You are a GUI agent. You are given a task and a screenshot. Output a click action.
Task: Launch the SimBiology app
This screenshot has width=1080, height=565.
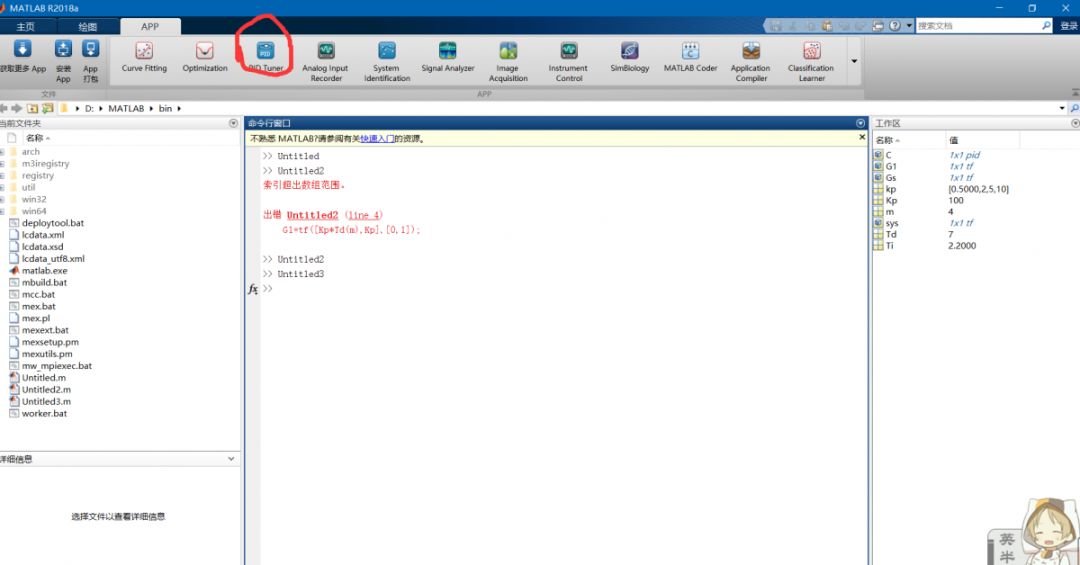(630, 57)
